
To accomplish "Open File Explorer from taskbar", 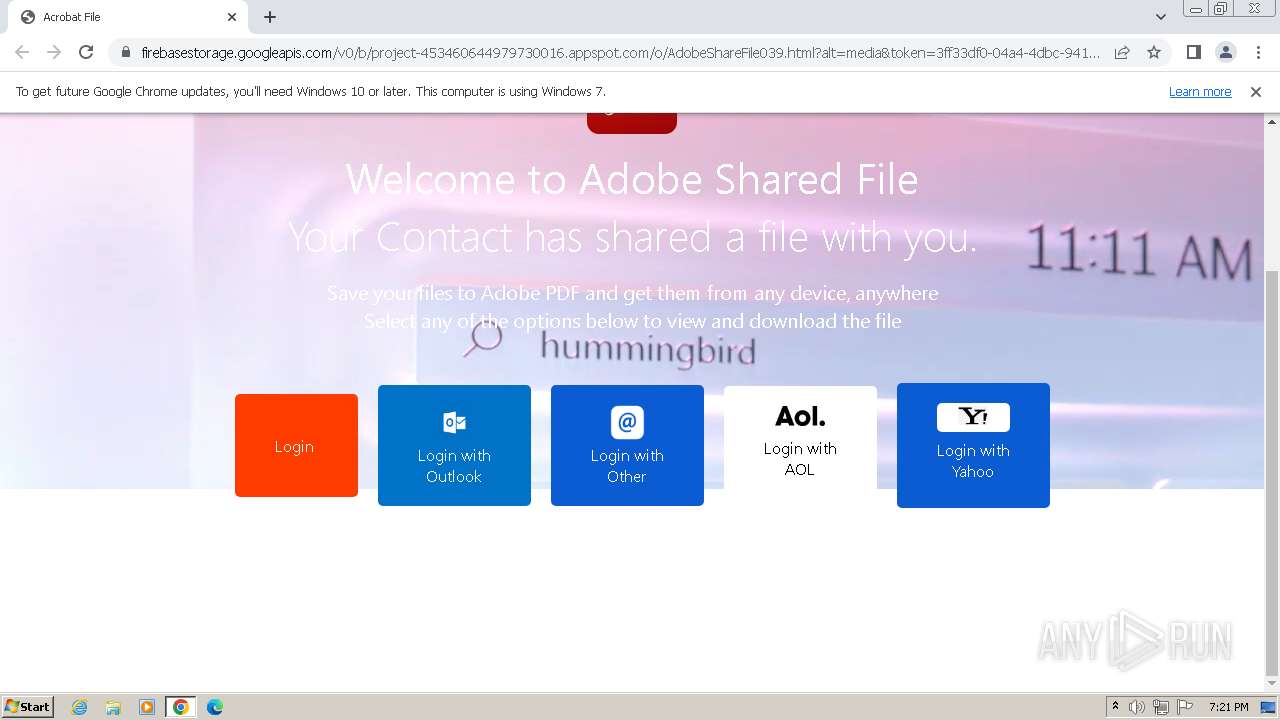I will click(x=113, y=707).
